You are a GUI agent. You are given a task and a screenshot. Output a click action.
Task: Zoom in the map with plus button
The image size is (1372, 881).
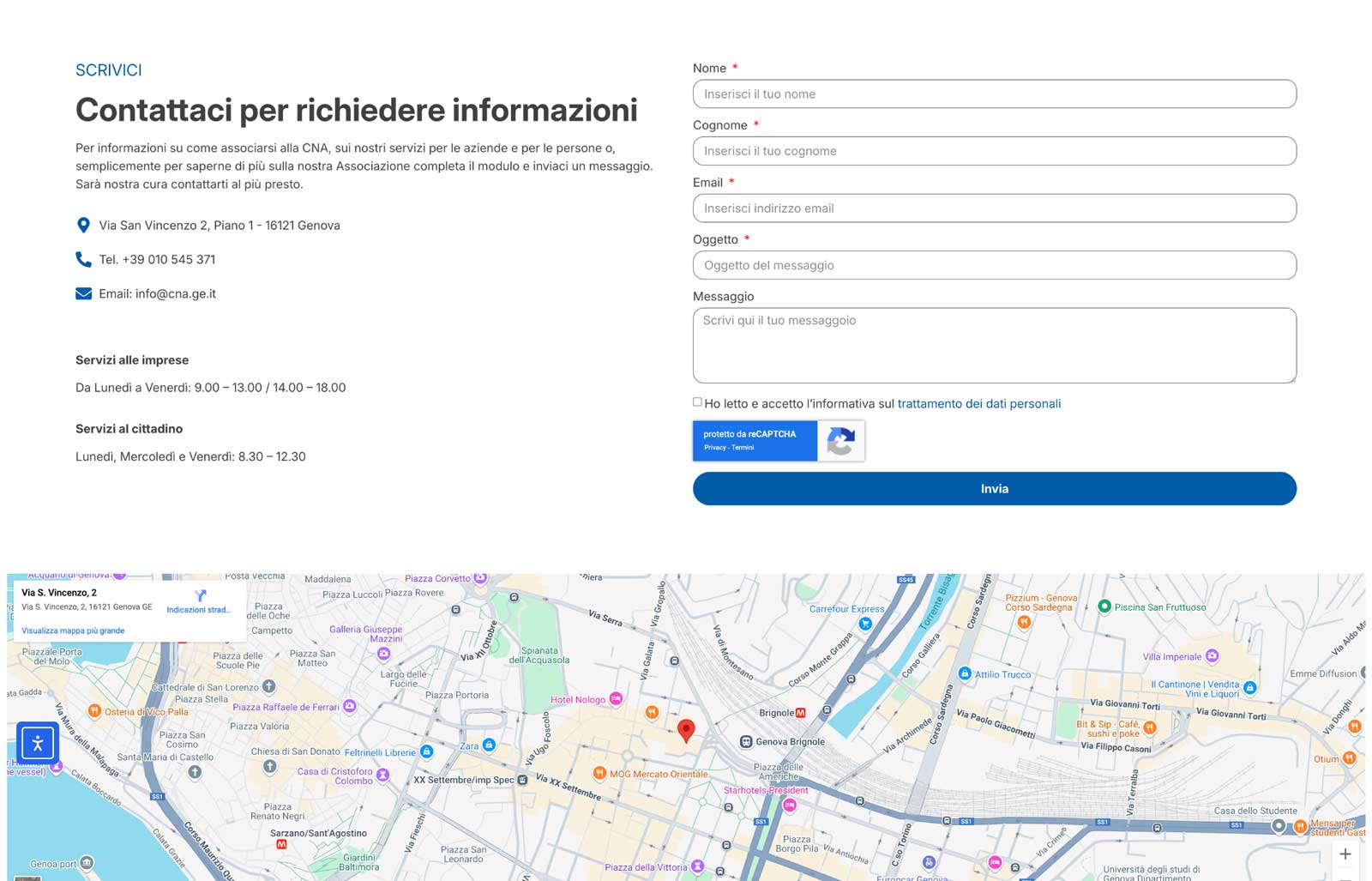click(1345, 854)
